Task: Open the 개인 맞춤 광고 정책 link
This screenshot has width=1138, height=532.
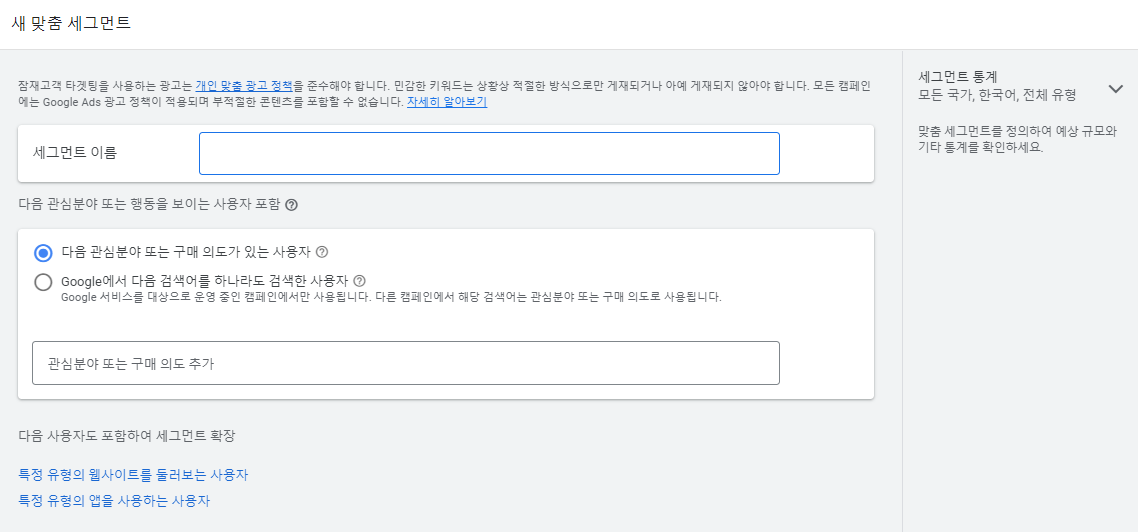Action: (x=245, y=85)
